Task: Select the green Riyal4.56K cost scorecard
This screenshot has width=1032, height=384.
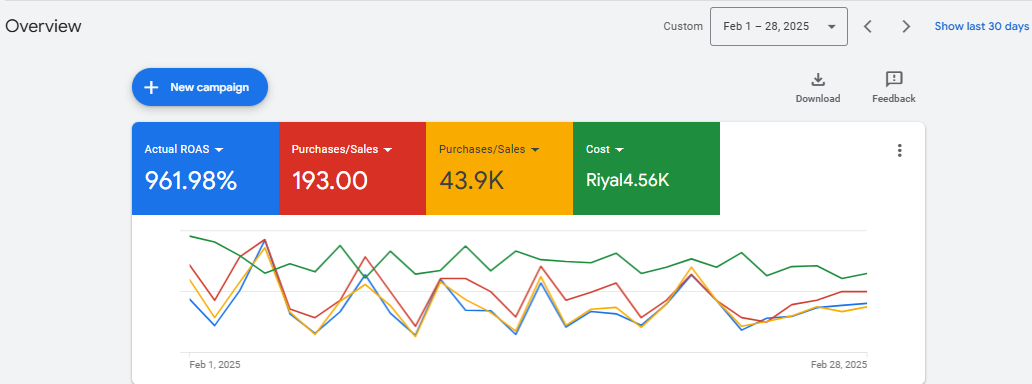Action: tap(646, 169)
